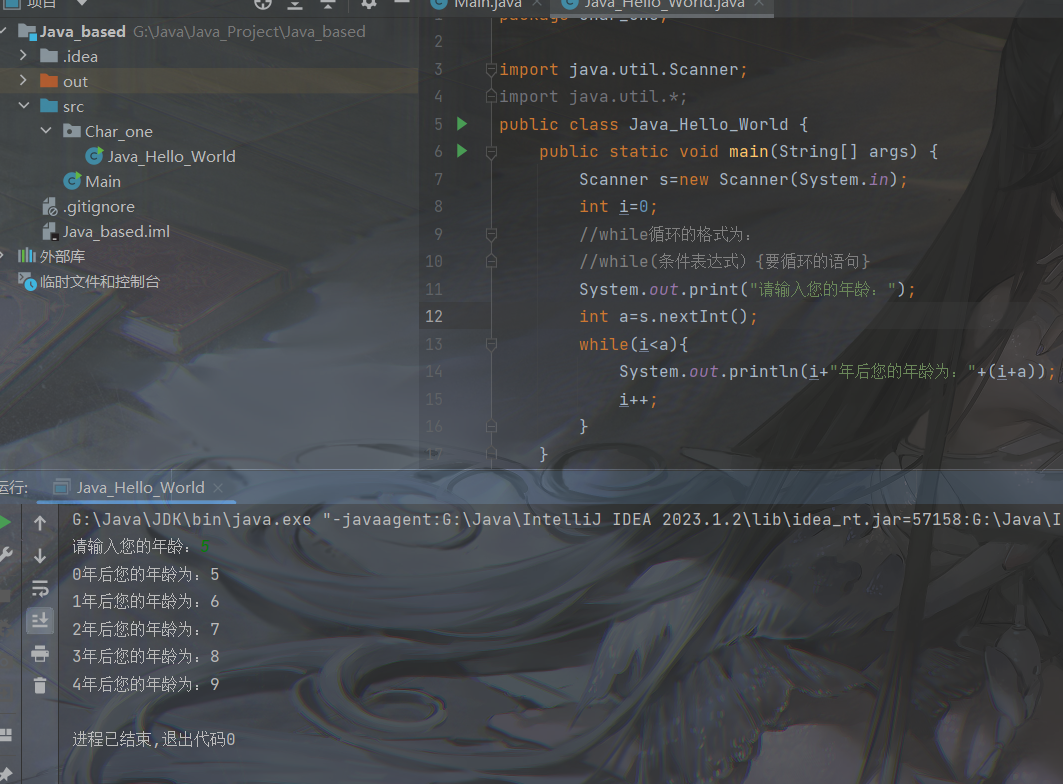Image resolution: width=1063 pixels, height=784 pixels.
Task: Close the Java_Hello_World run tab
Action: (x=218, y=488)
